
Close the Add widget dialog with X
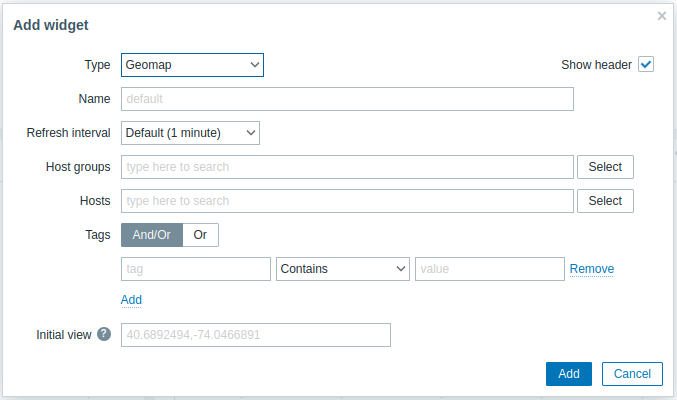(x=661, y=16)
